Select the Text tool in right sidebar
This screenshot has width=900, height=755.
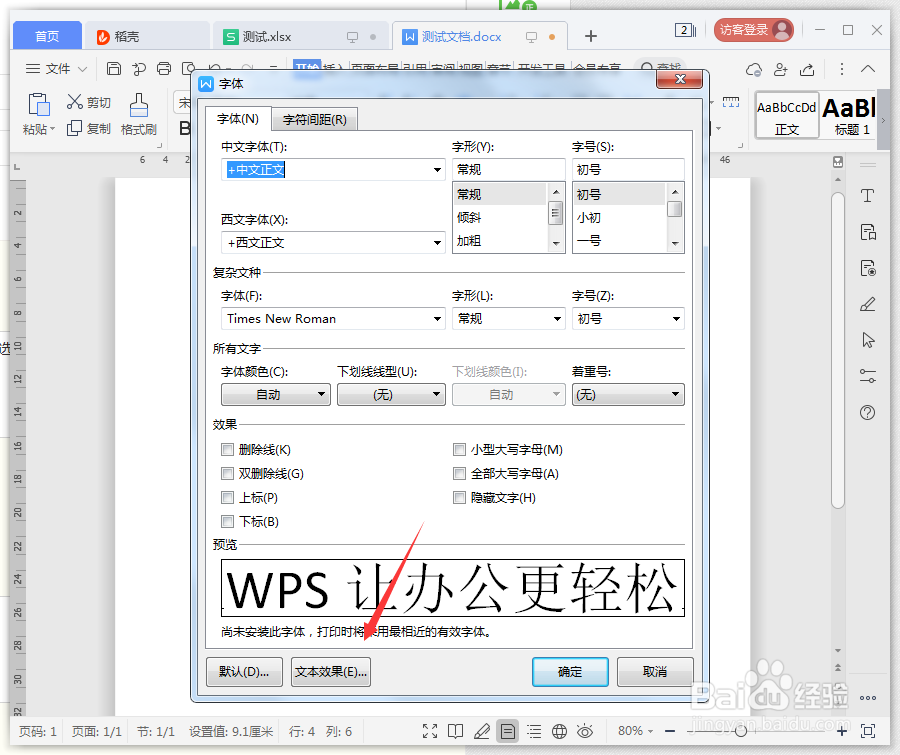pyautogui.click(x=868, y=196)
